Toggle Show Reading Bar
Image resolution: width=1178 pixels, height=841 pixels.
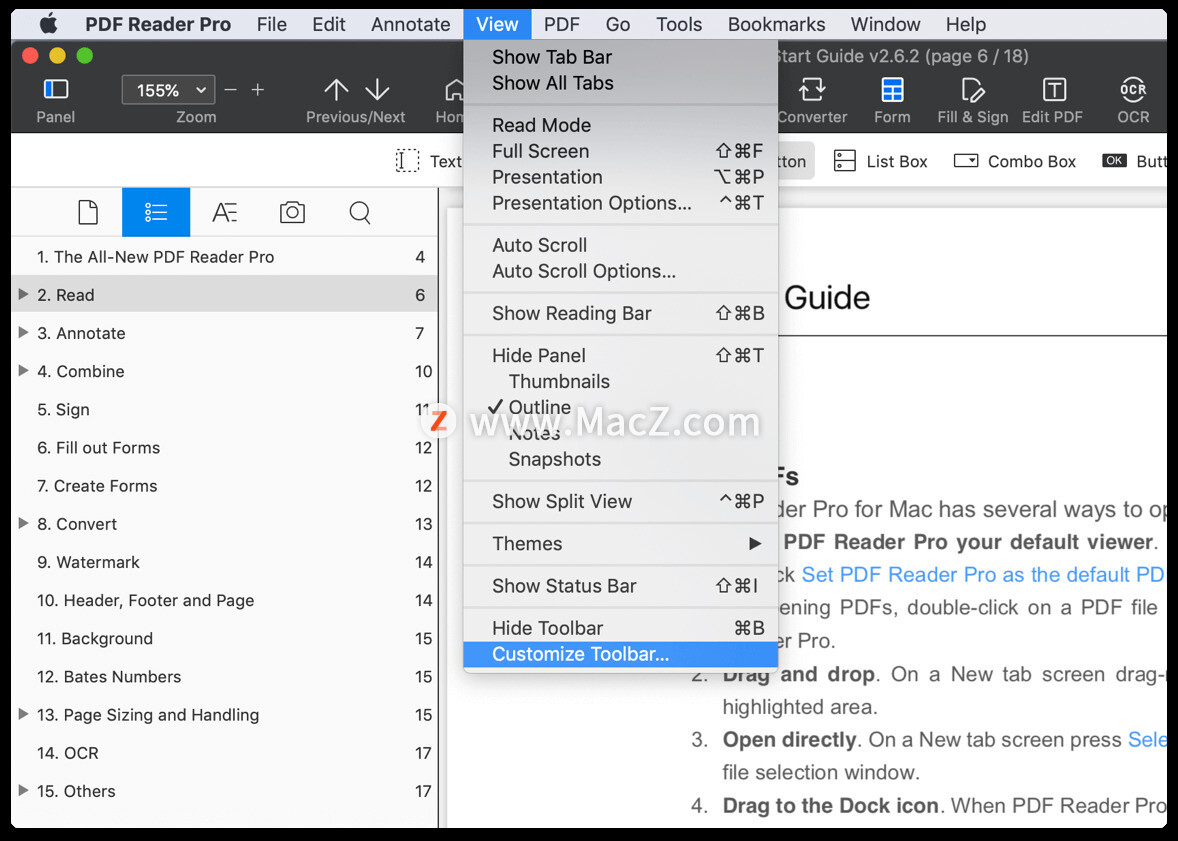tap(621, 313)
